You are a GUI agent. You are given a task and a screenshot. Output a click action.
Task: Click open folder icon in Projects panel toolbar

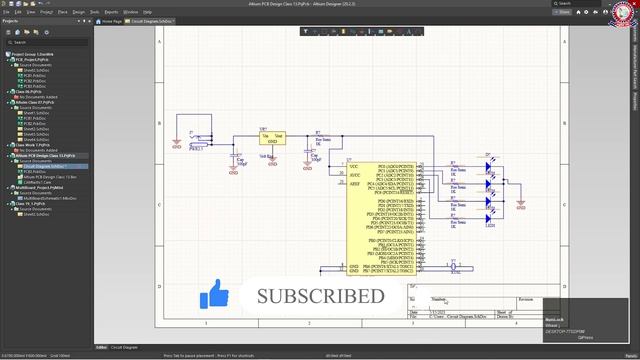[x=27, y=32]
